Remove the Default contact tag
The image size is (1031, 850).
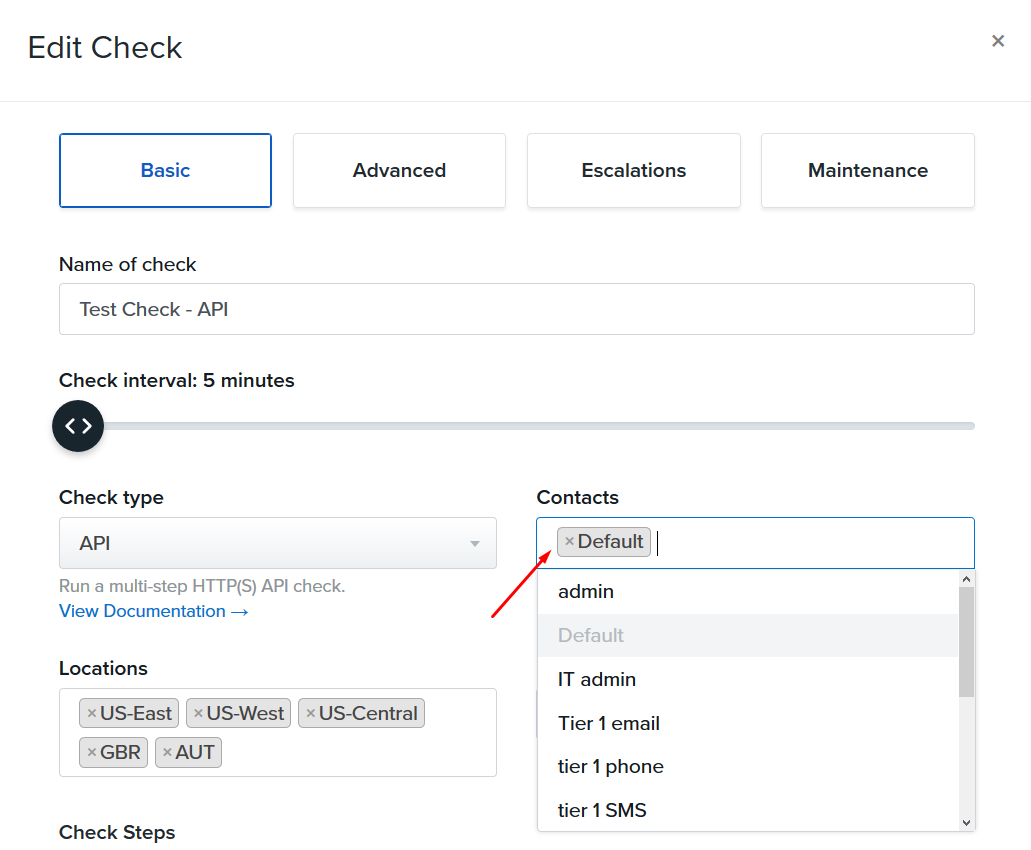(x=572, y=541)
